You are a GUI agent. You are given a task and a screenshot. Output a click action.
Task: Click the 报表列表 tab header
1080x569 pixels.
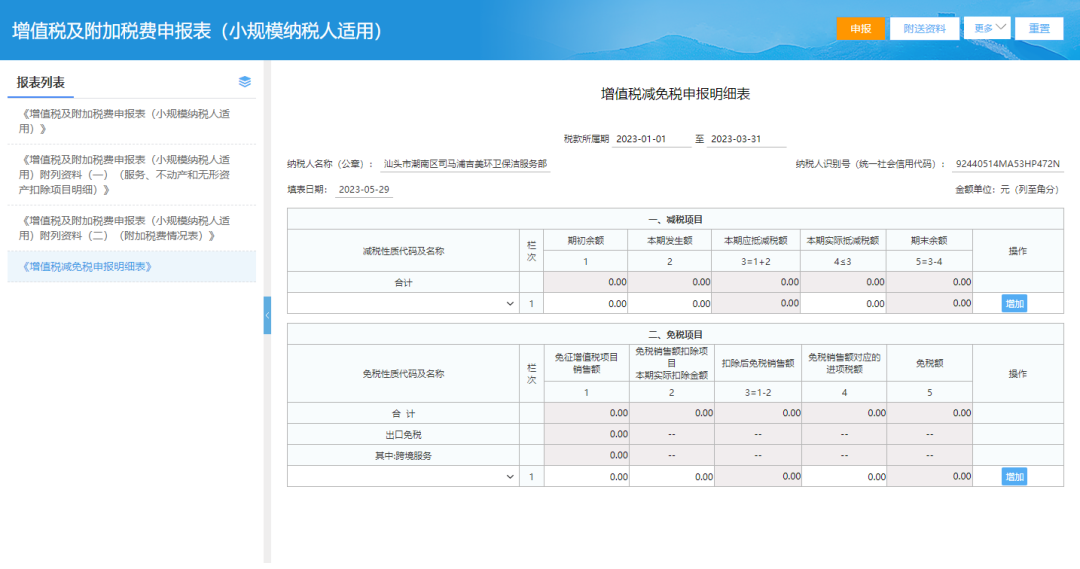click(41, 82)
